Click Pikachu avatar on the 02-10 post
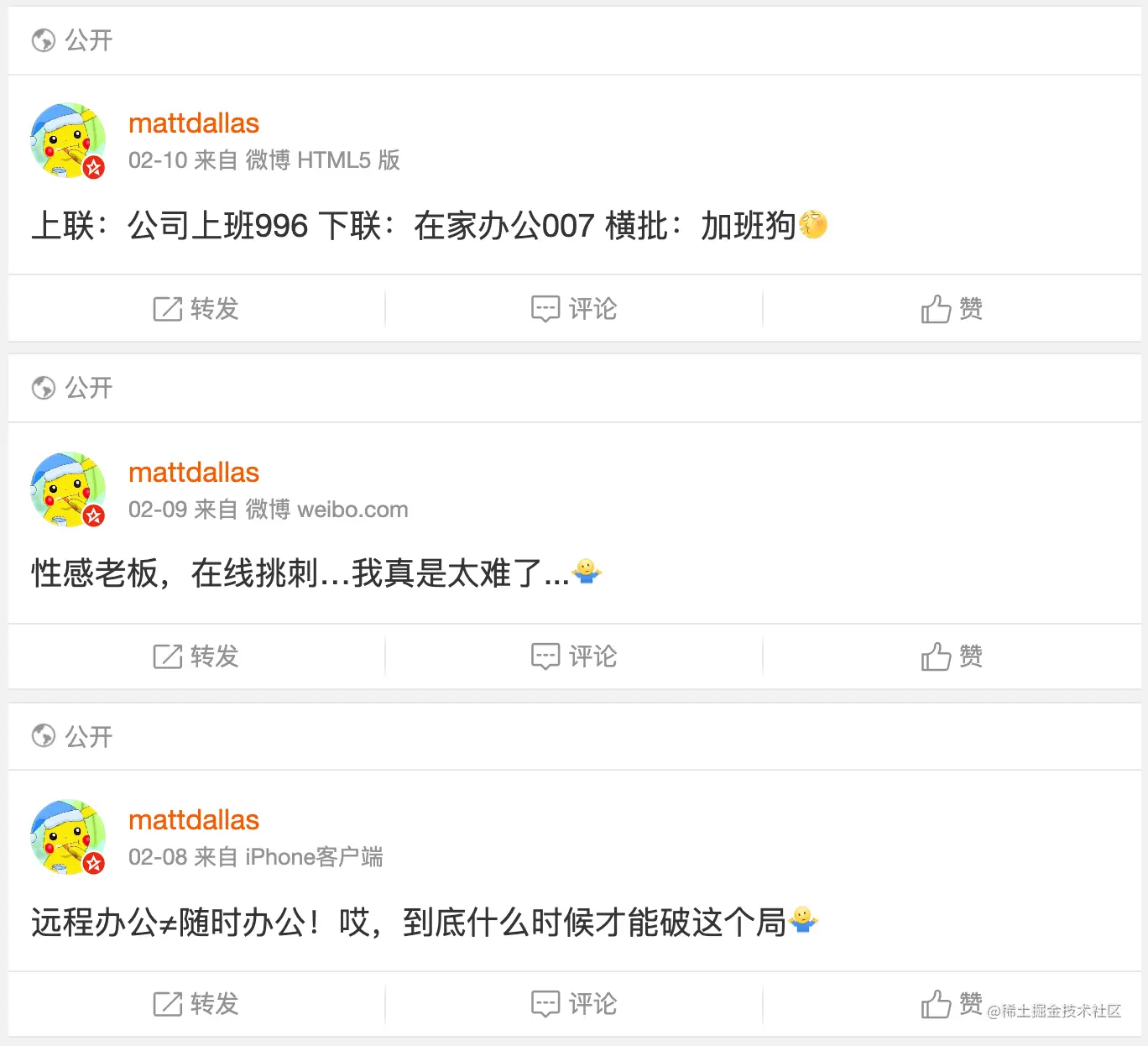Image resolution: width=1148 pixels, height=1046 pixels. point(68,141)
